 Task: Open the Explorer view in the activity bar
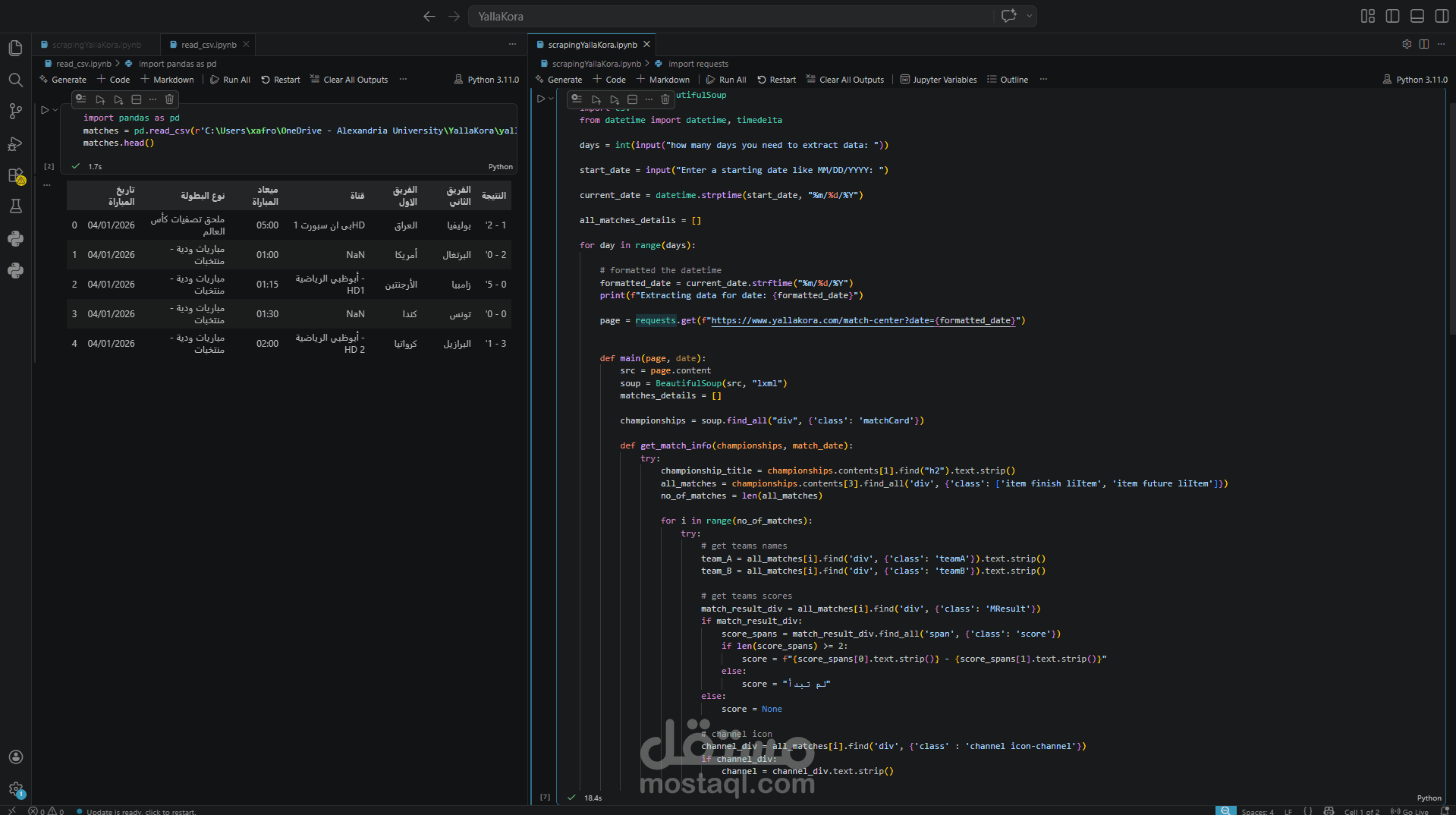(15, 48)
